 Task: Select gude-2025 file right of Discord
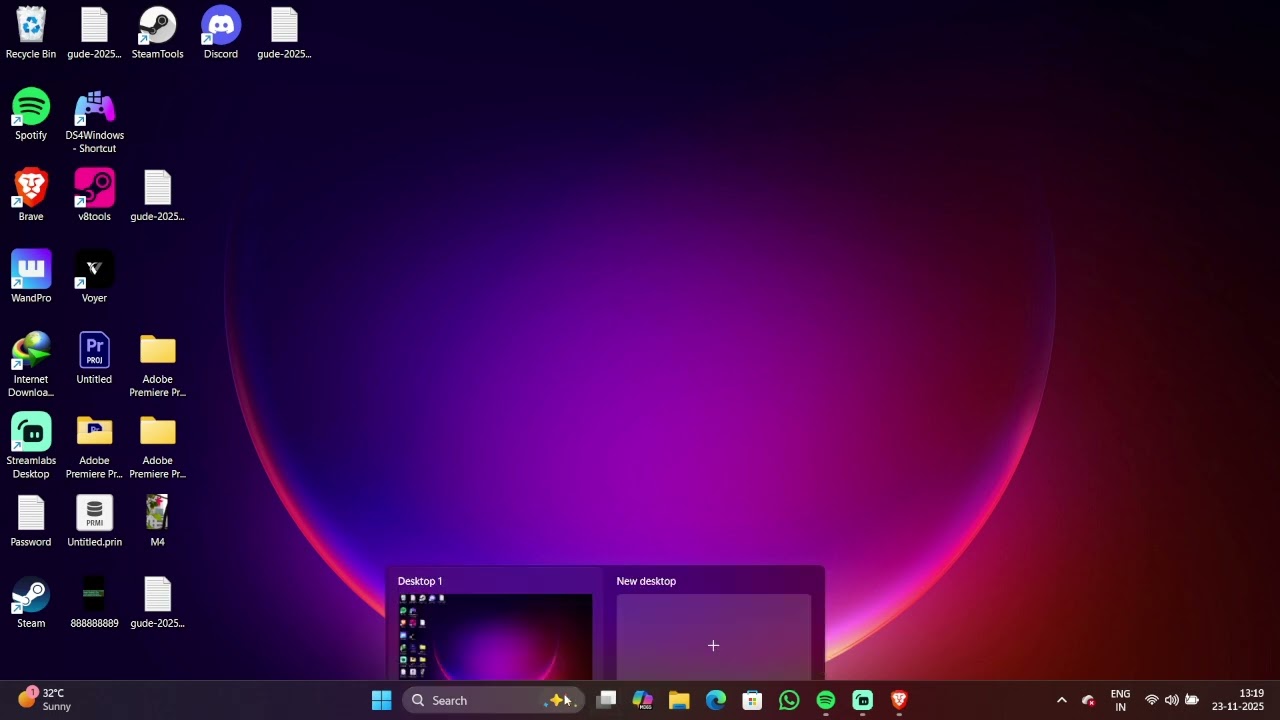(x=284, y=34)
